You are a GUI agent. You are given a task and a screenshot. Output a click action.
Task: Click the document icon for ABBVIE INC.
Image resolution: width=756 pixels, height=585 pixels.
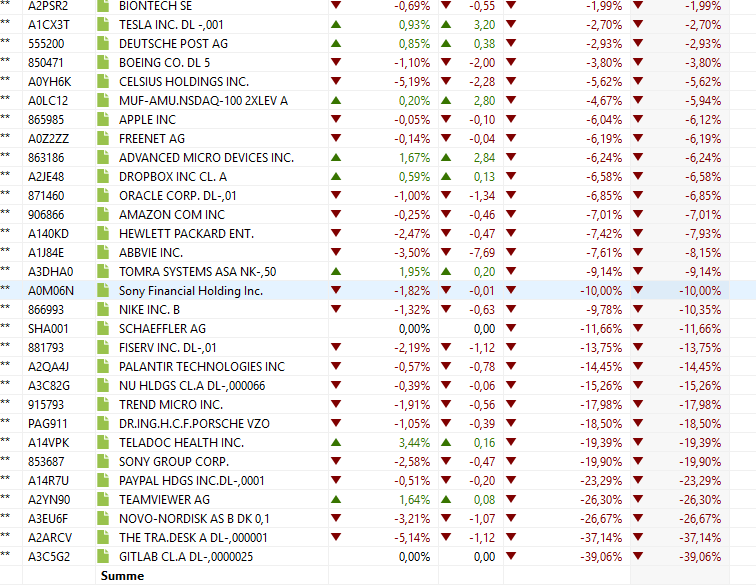(103, 253)
